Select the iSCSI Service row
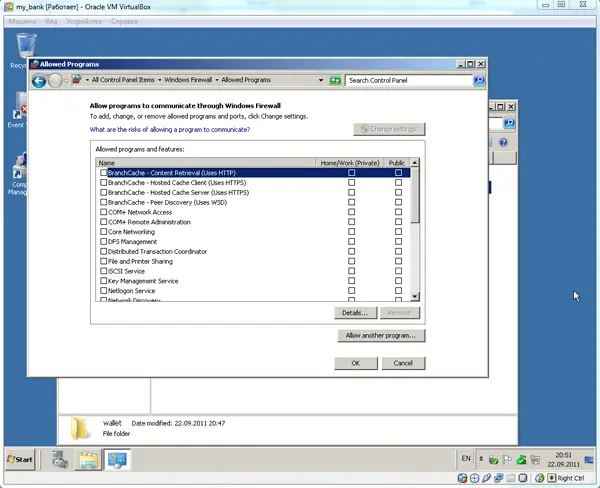The width and height of the screenshot is (600, 488). click(x=254, y=271)
